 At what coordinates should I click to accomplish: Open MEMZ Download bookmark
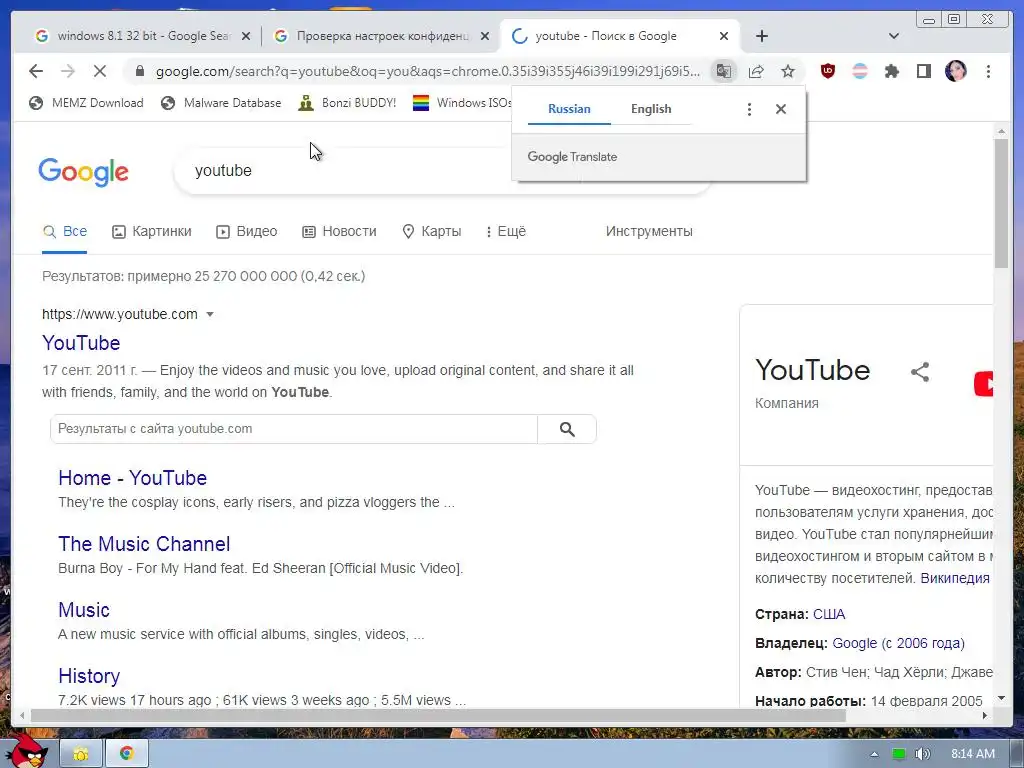tap(86, 103)
